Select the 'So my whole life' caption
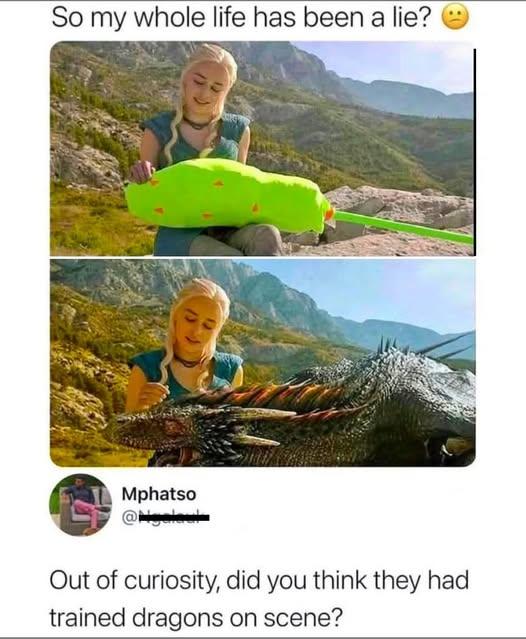This screenshot has height=639, width=526. [241, 18]
